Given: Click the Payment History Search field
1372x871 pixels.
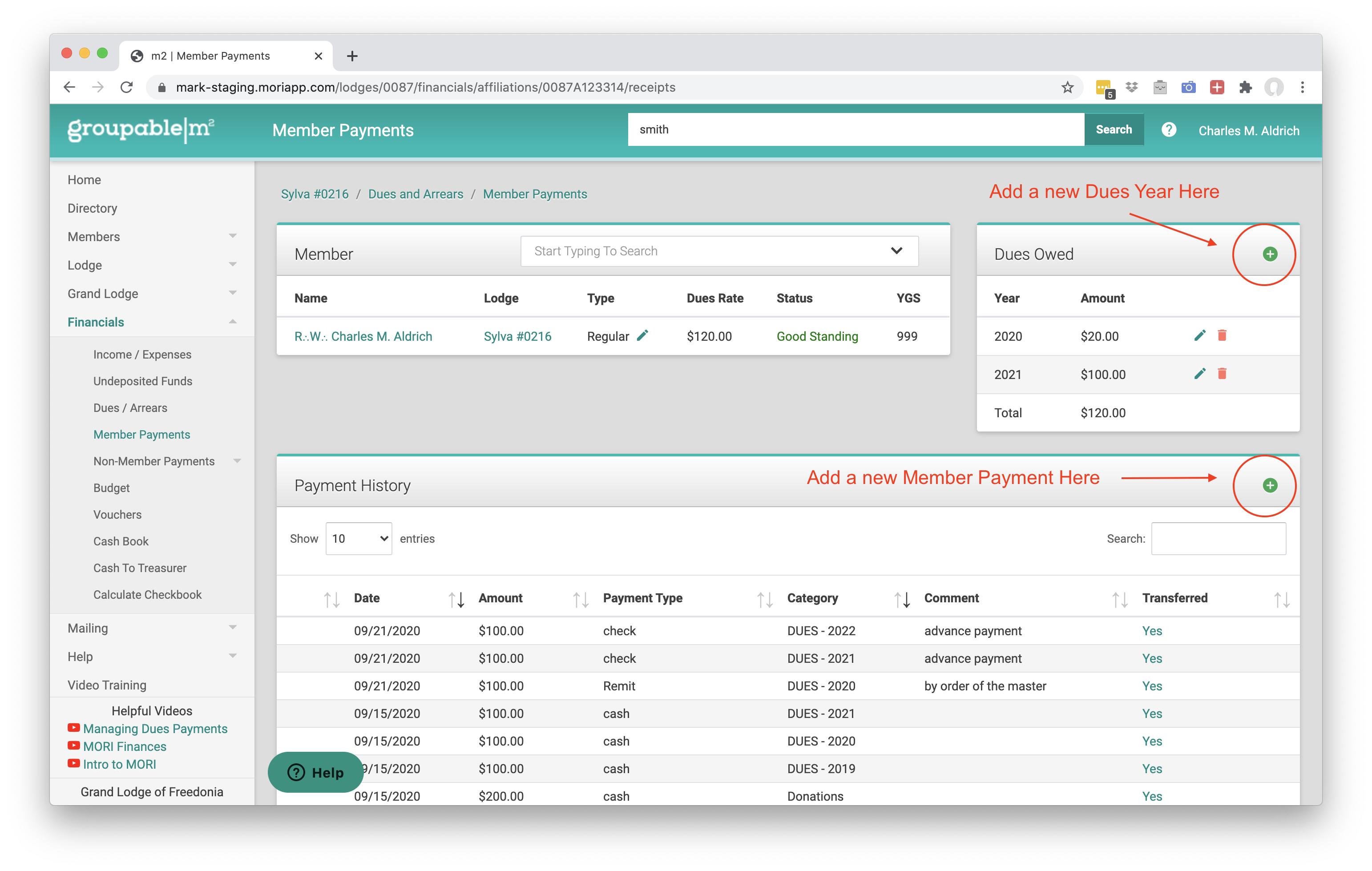Looking at the screenshot, I should [1218, 538].
